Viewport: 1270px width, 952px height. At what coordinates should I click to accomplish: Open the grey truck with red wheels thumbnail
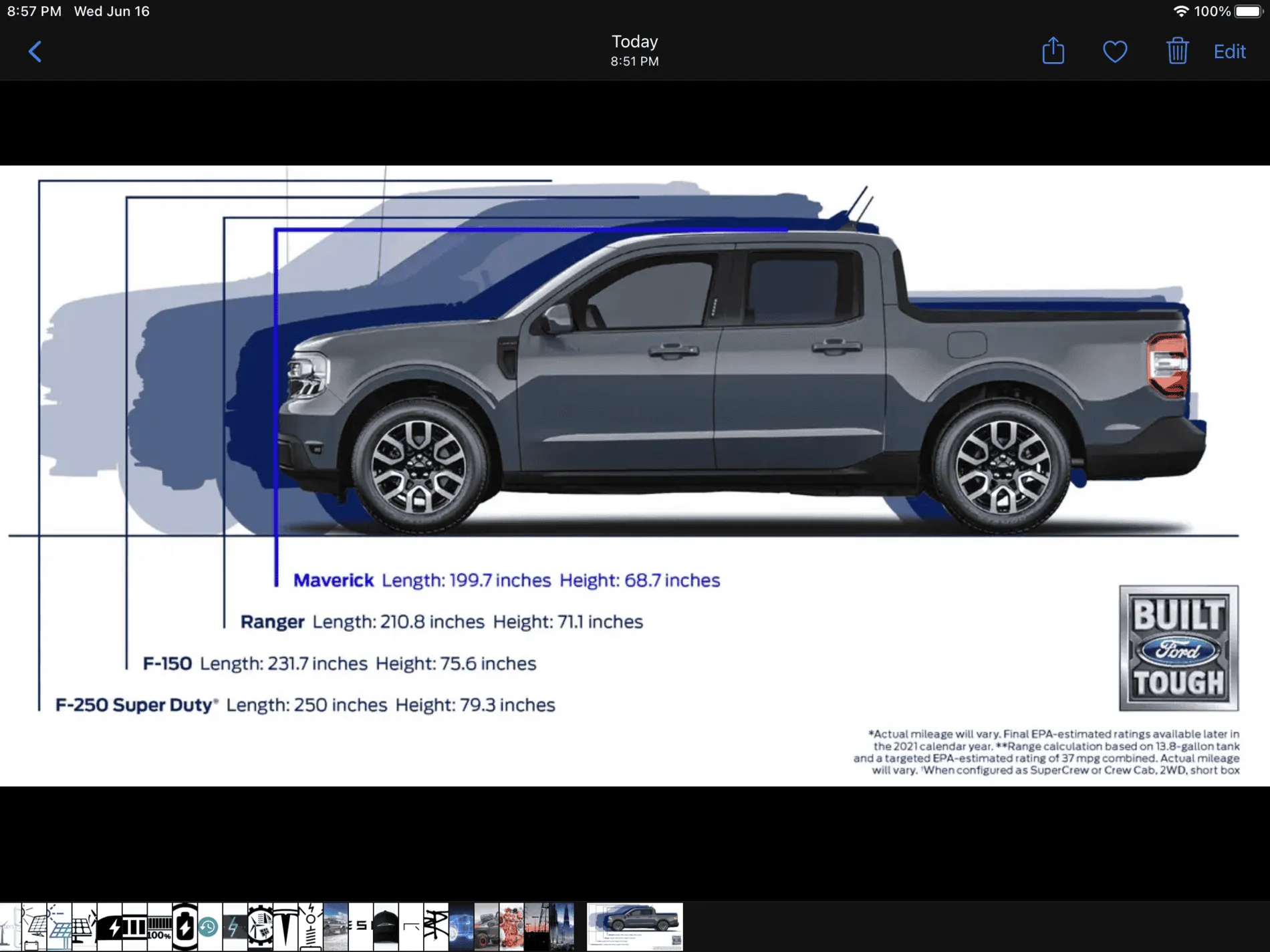click(x=487, y=927)
